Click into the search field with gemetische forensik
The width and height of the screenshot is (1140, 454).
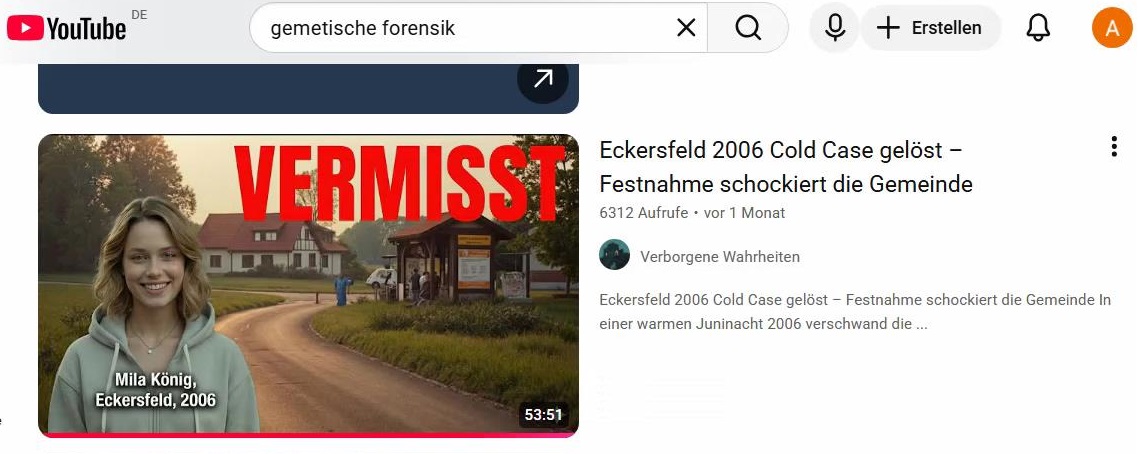(x=465, y=28)
